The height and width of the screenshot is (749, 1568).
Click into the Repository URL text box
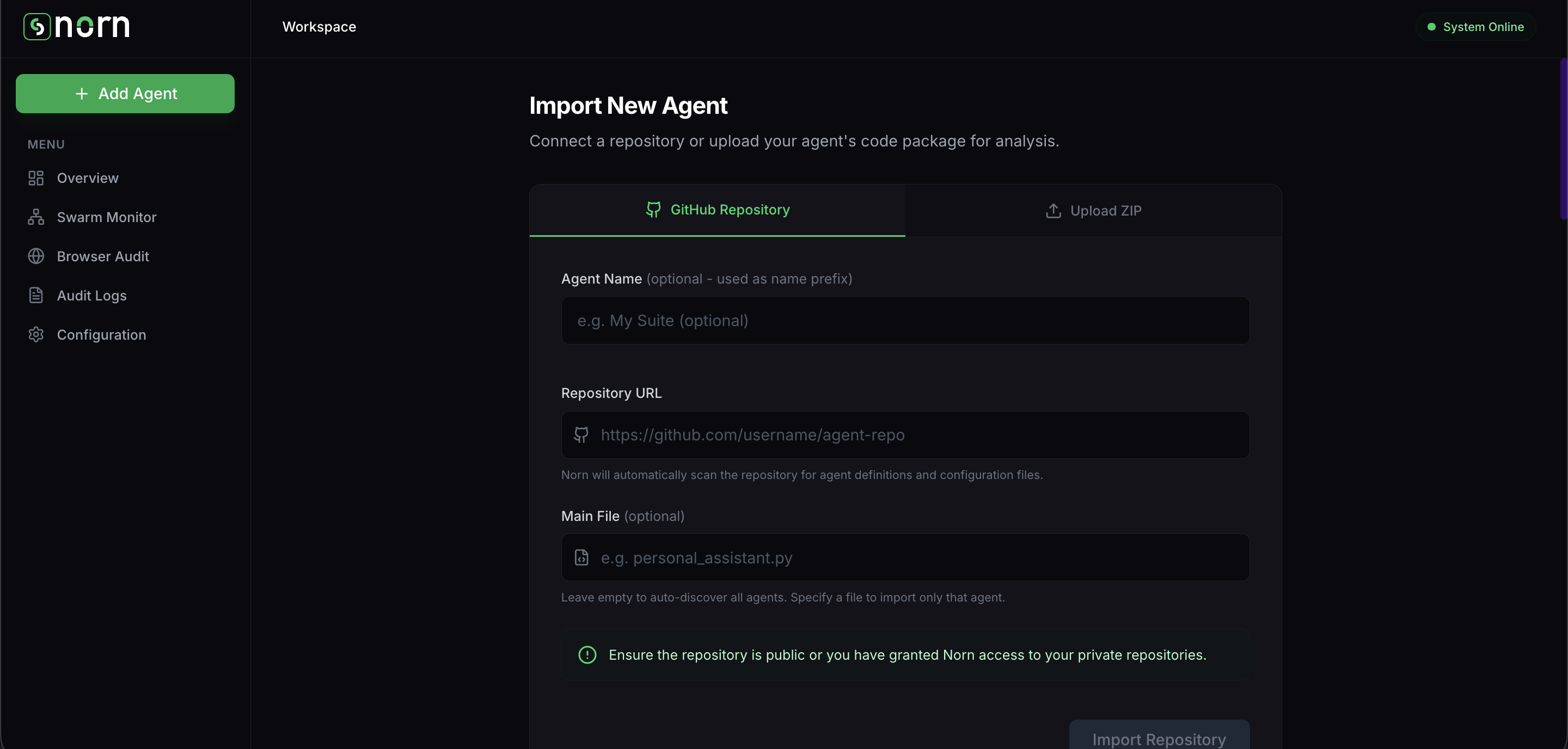(913, 435)
